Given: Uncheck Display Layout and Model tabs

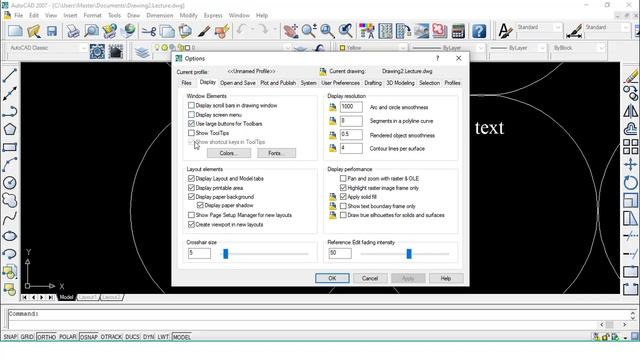Looking at the screenshot, I should (x=191, y=178).
